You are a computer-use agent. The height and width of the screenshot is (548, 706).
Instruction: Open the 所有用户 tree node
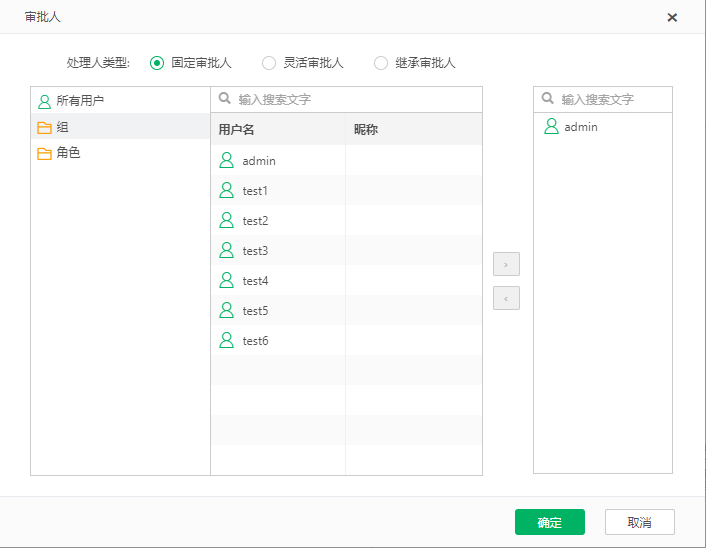[120, 100]
